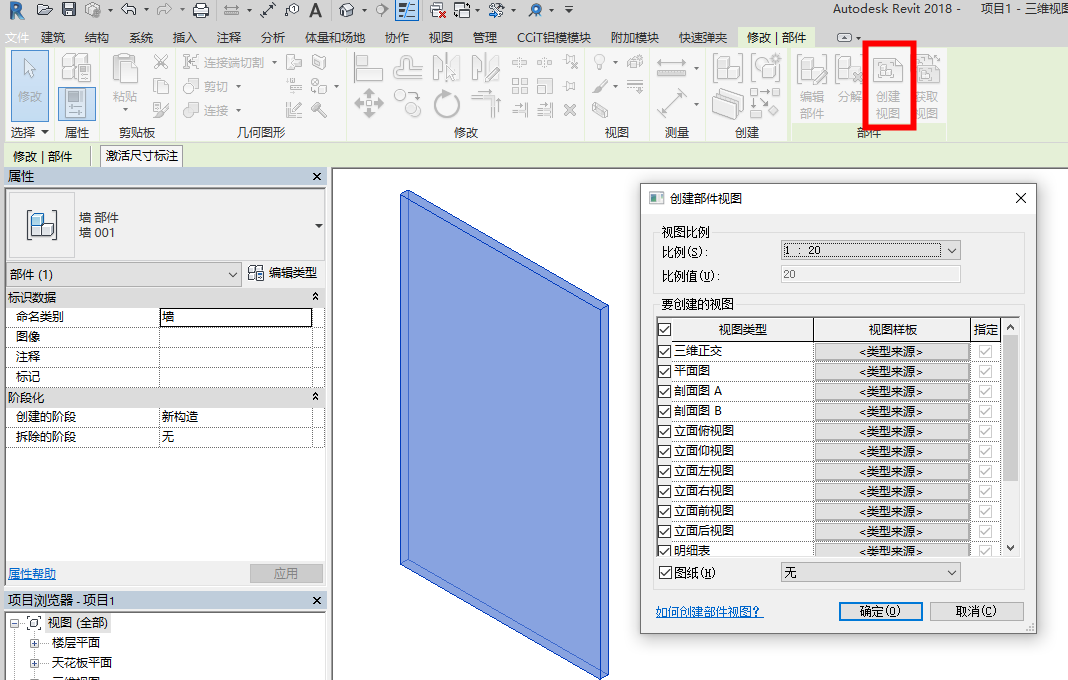Toggle thin lines in the quick access toolbar
The width and height of the screenshot is (1068, 680).
pyautogui.click(x=407, y=10)
